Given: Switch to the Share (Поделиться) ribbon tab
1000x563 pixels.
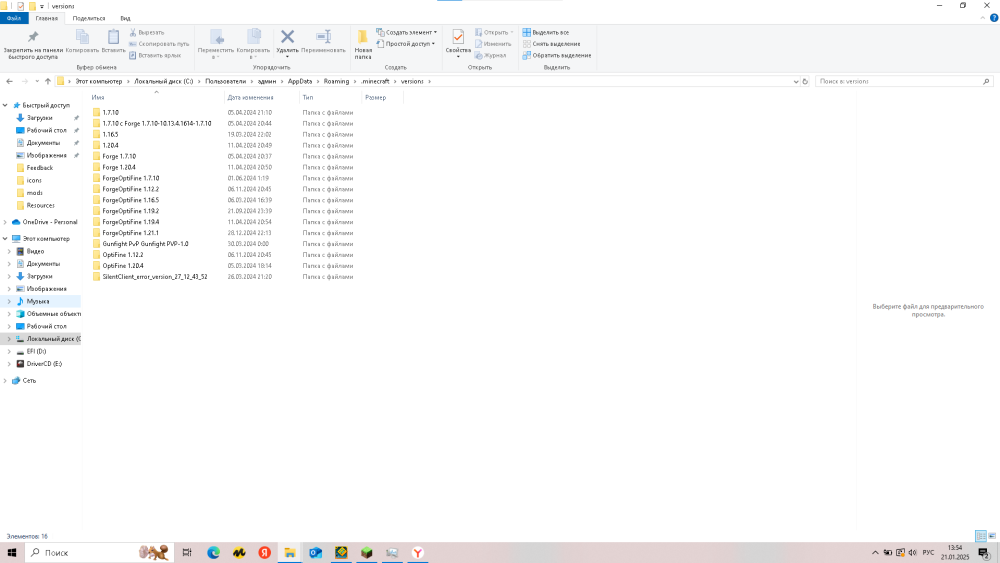Looking at the screenshot, I should [89, 18].
